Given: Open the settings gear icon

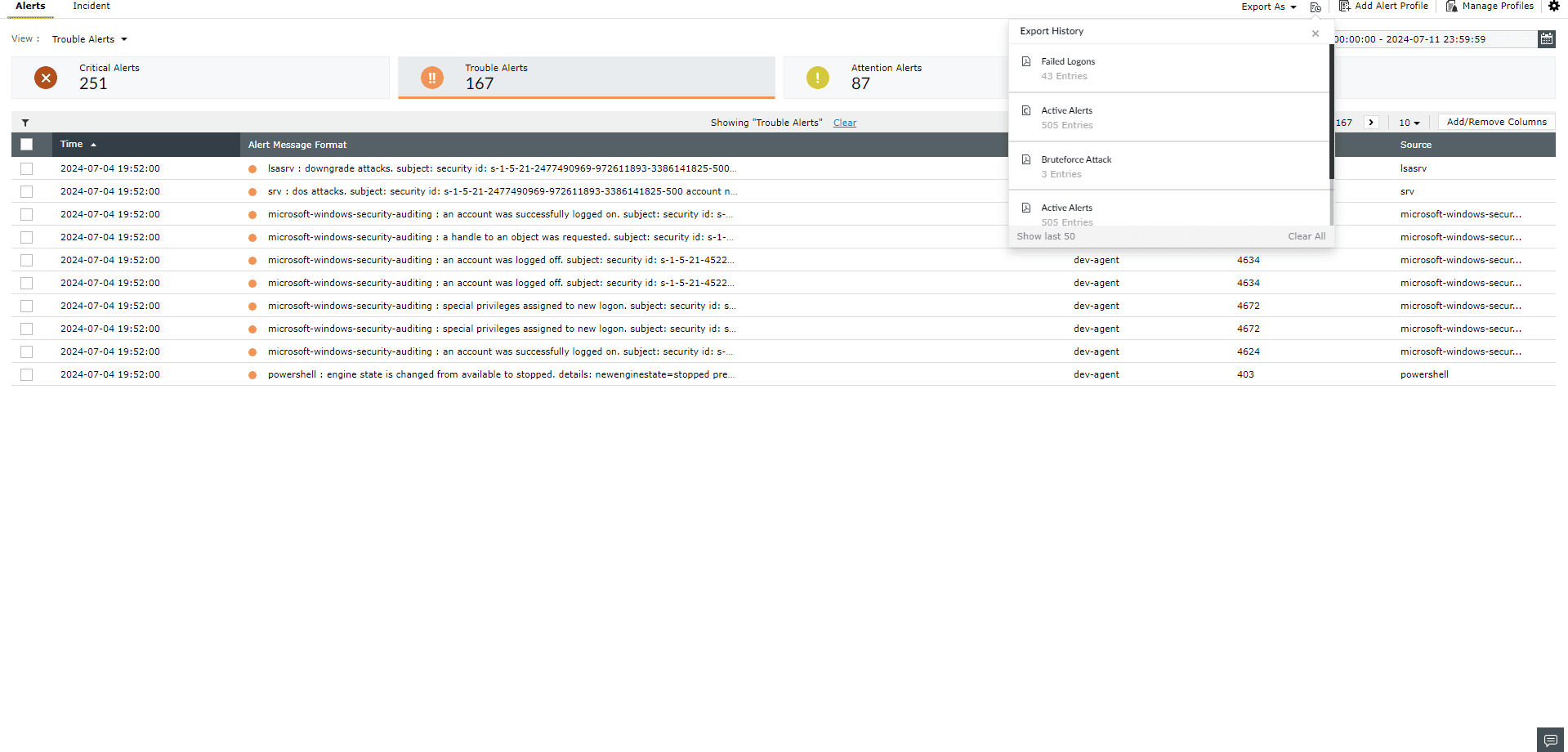Looking at the screenshot, I should coord(1553,7).
